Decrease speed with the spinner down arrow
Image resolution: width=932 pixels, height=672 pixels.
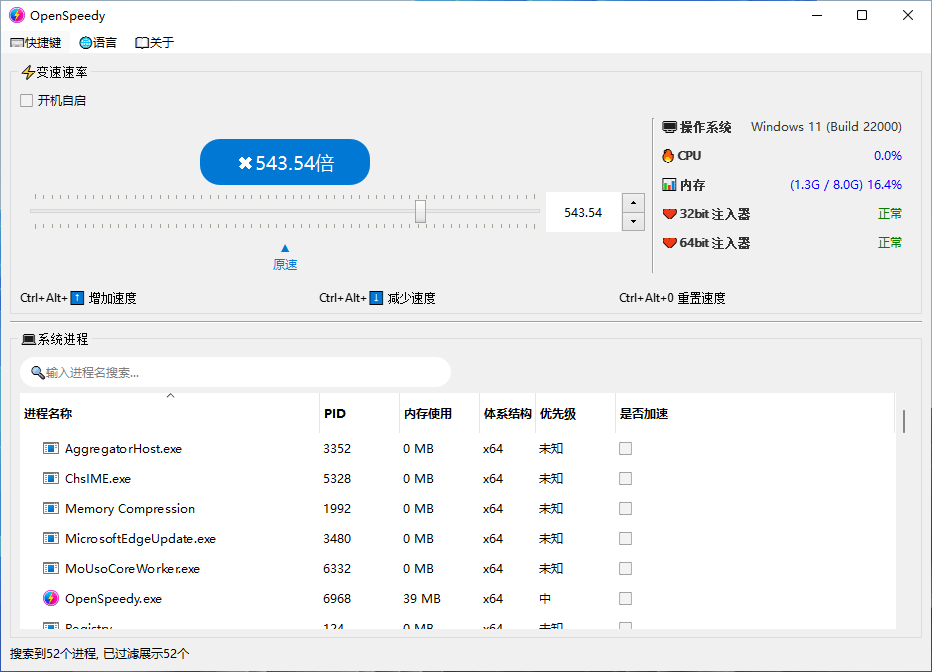[x=634, y=222]
